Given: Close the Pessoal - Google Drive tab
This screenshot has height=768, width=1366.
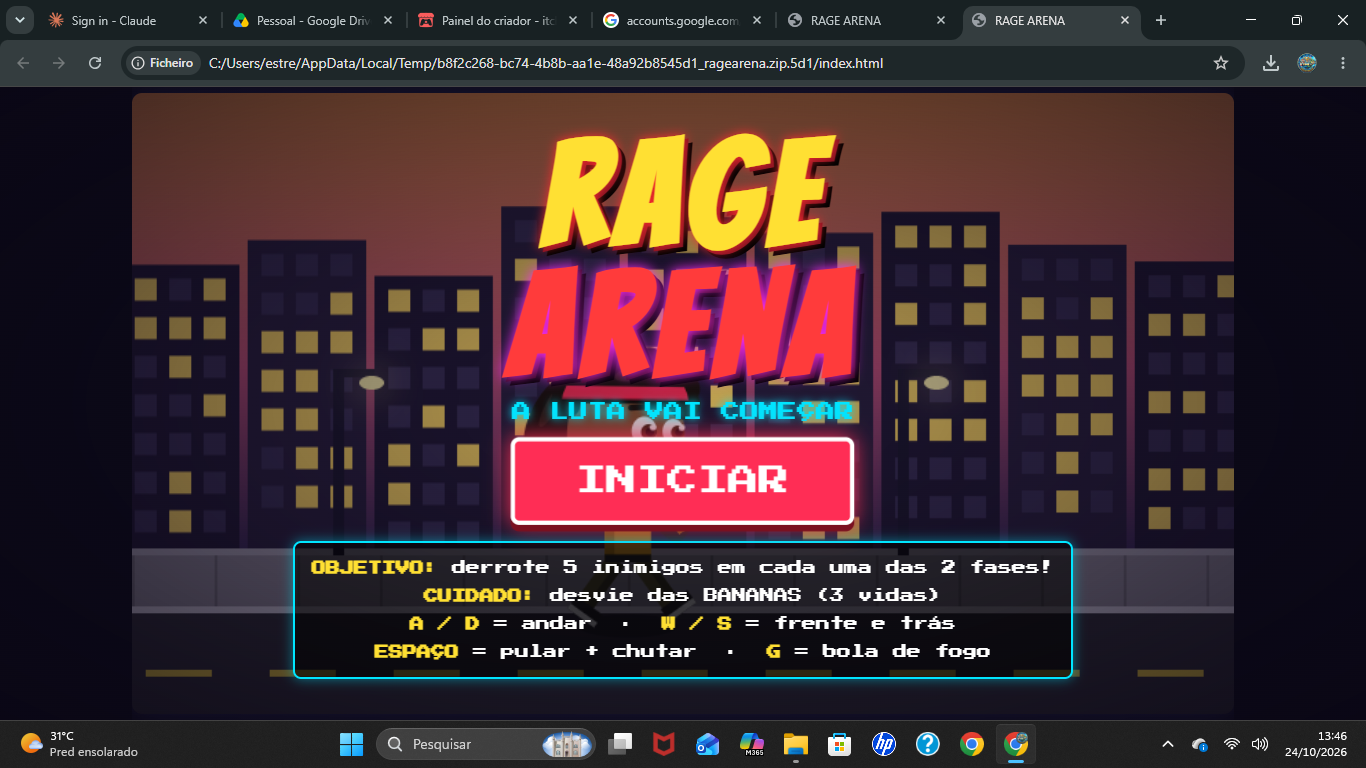Looking at the screenshot, I should (x=387, y=20).
